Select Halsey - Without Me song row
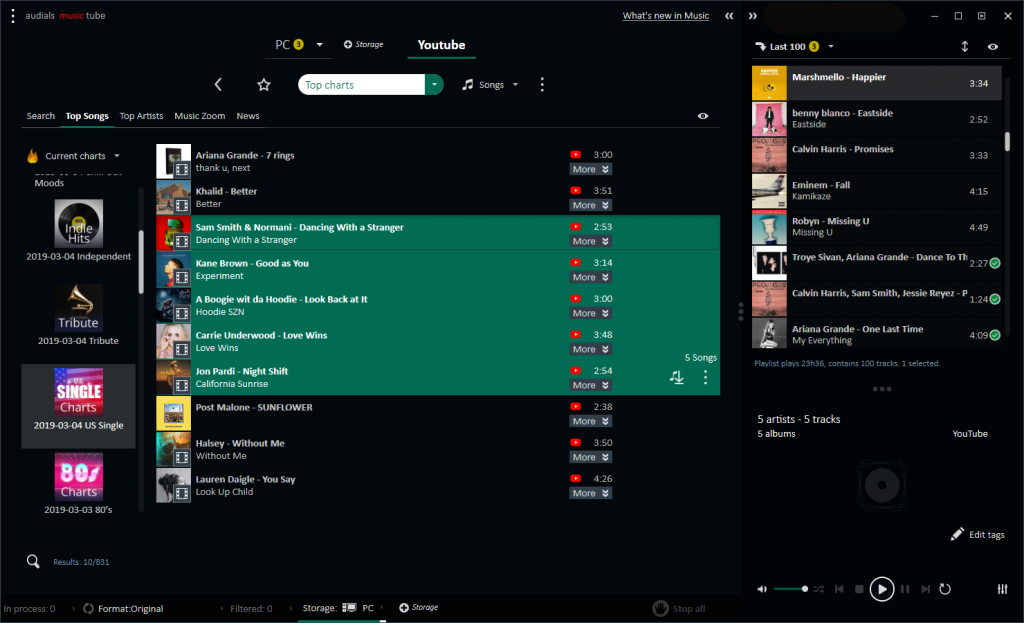Image resolution: width=1024 pixels, height=623 pixels. pos(438,449)
